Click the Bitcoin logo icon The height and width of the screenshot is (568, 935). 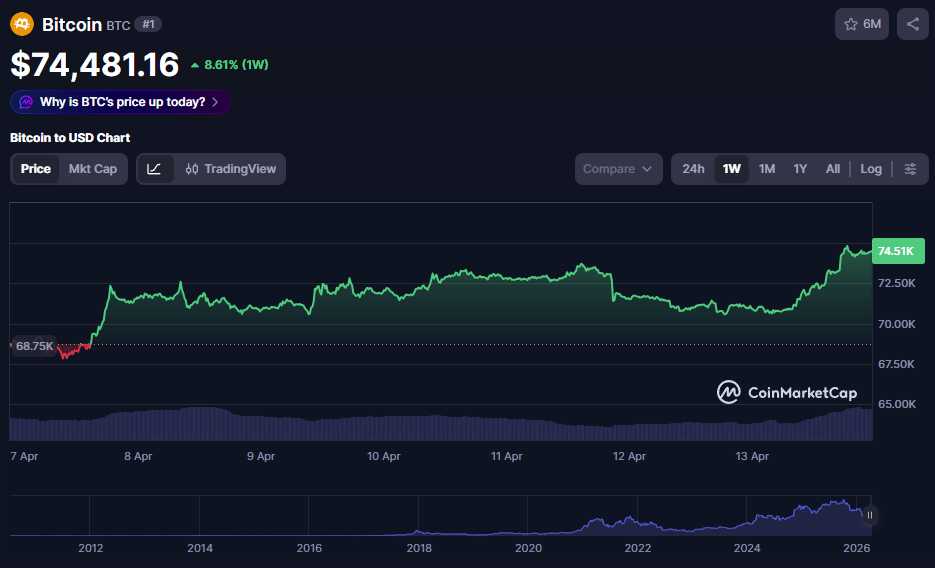(x=22, y=24)
